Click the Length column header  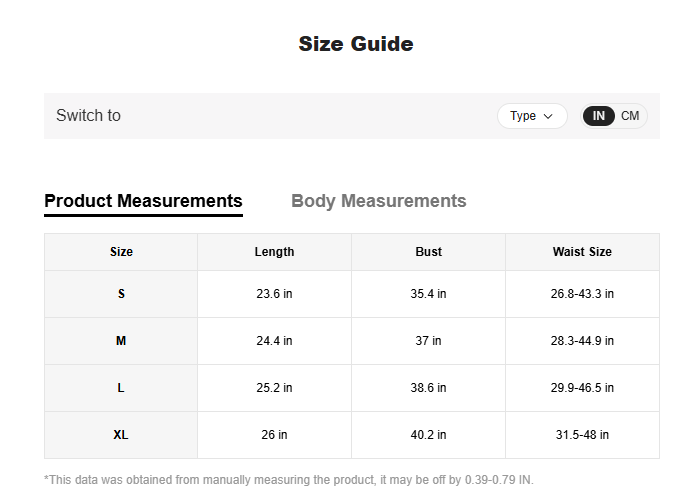[274, 252]
